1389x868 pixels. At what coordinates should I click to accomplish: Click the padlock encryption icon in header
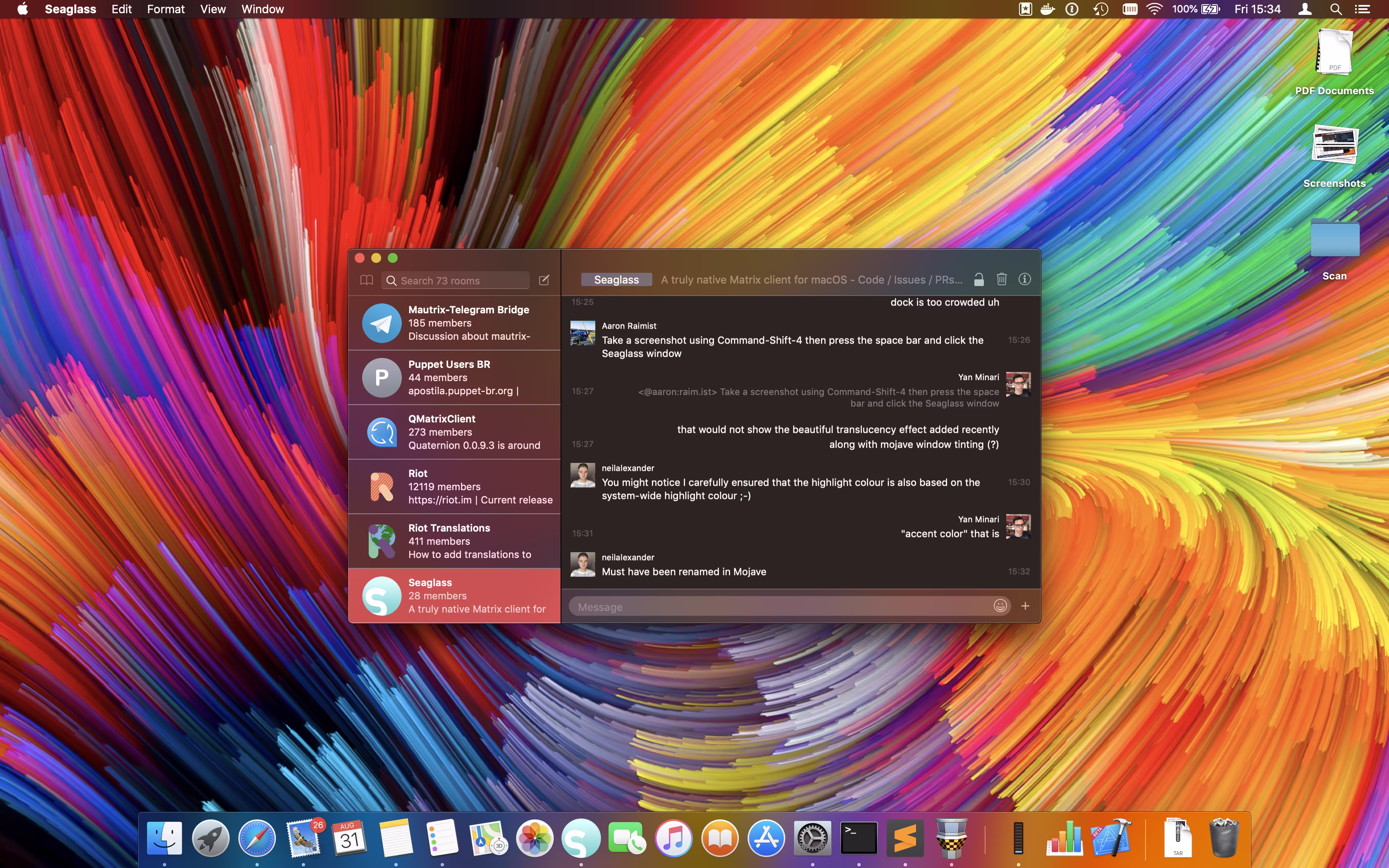[979, 279]
